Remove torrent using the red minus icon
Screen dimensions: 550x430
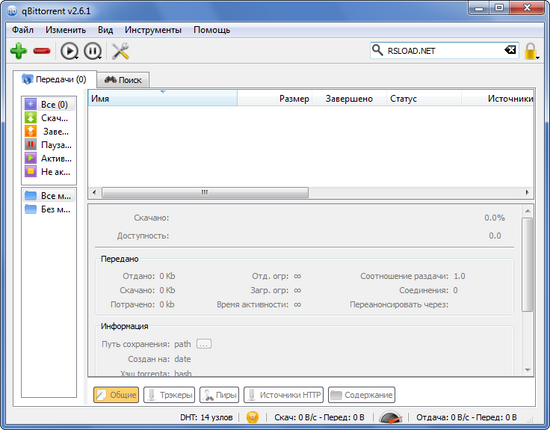click(x=42, y=51)
